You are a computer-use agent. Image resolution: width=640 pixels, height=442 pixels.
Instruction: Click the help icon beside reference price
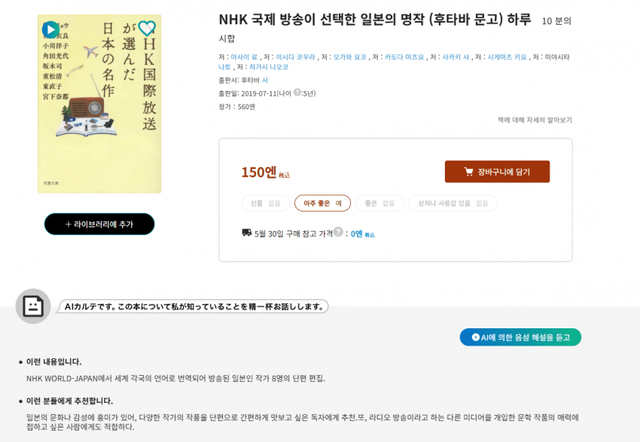click(338, 233)
